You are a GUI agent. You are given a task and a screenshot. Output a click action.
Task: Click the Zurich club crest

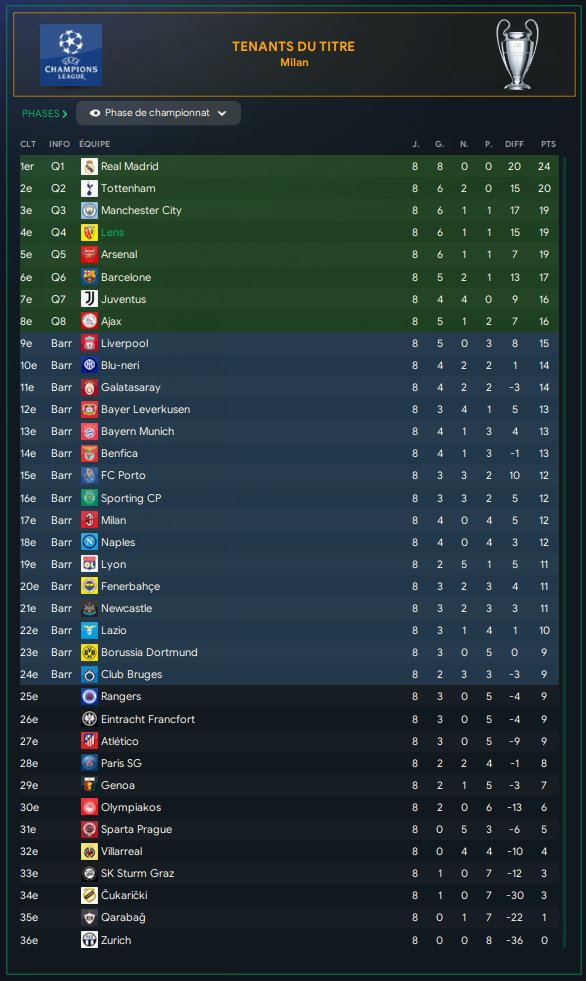[89, 940]
